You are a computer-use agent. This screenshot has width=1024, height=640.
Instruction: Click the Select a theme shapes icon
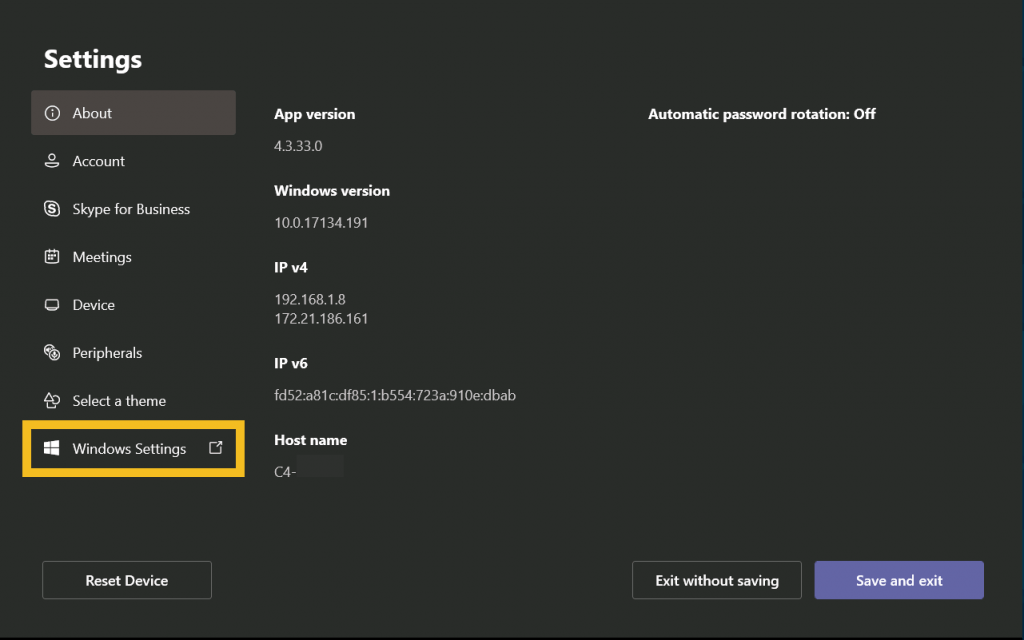pos(52,400)
